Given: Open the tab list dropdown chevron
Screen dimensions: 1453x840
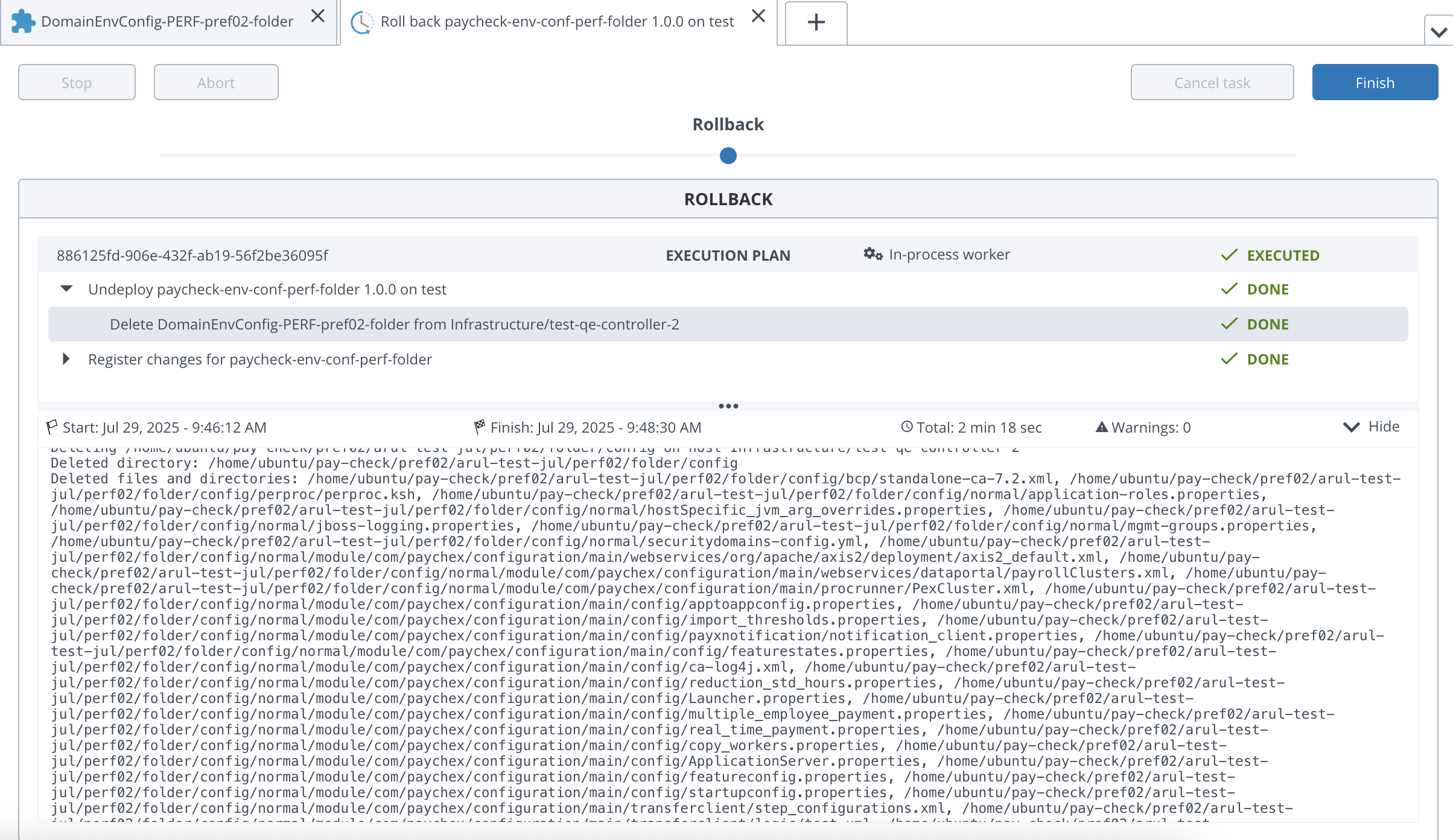Looking at the screenshot, I should coord(1439,31).
